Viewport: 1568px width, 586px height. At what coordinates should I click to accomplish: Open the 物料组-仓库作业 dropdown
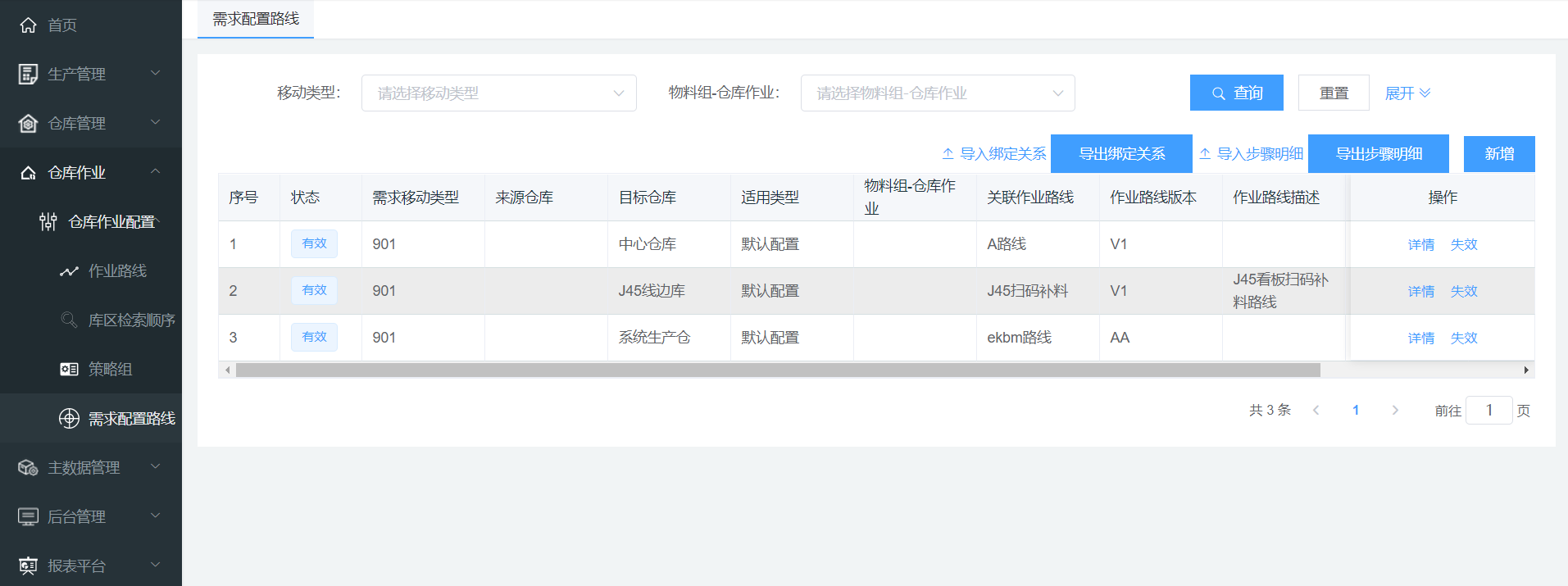(937, 93)
